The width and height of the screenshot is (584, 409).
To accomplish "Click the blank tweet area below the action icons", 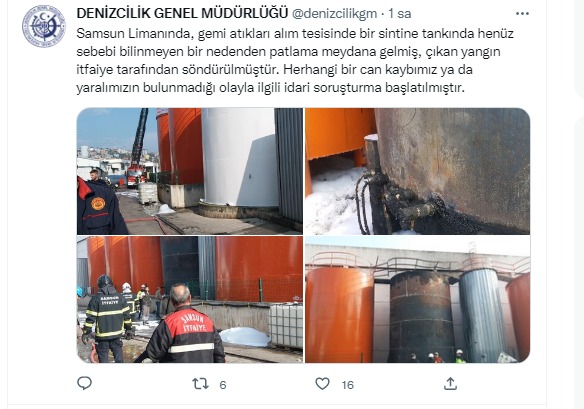I will coord(276,400).
